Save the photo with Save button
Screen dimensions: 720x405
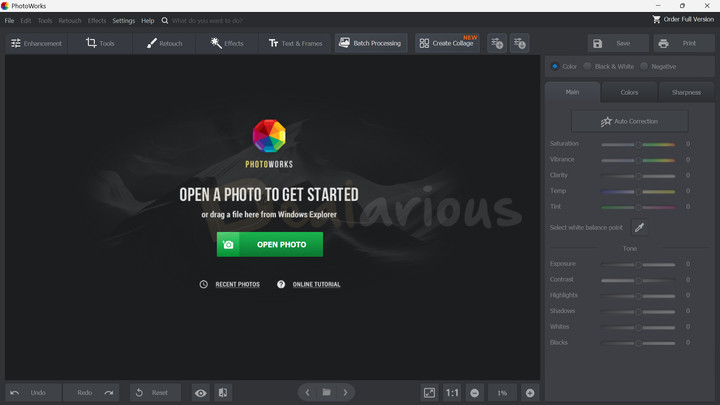click(x=618, y=43)
